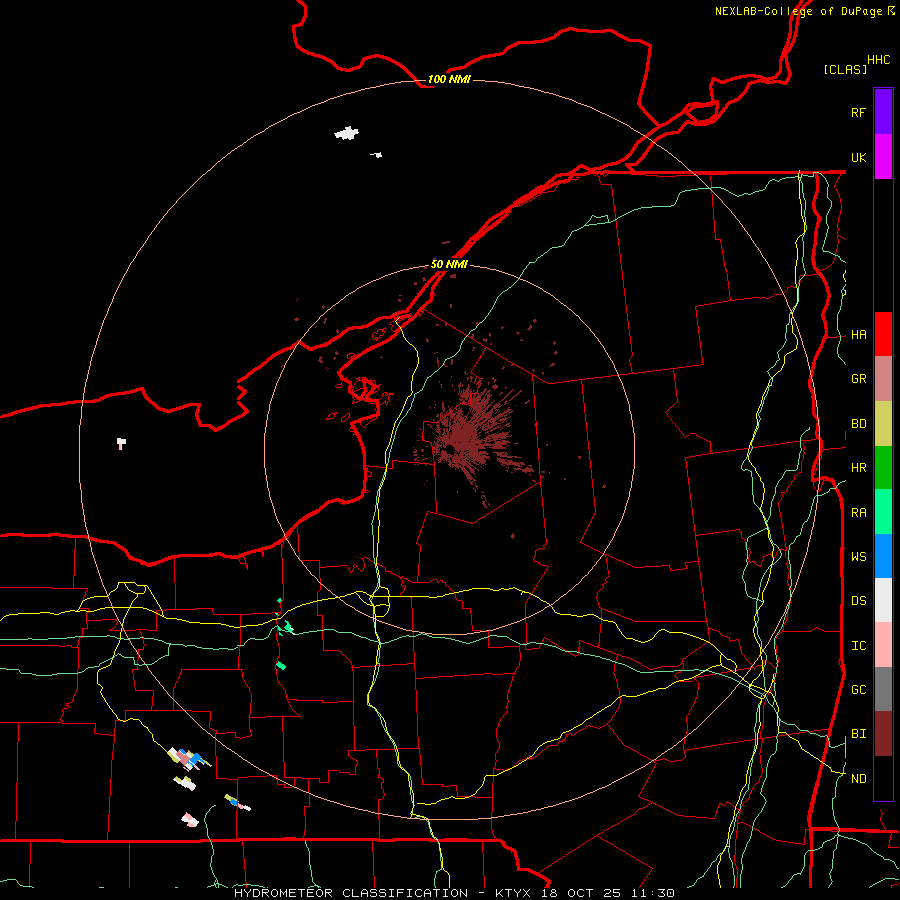Click the 'BI' legend label
Viewport: 900px width, 900px height.
(x=858, y=734)
